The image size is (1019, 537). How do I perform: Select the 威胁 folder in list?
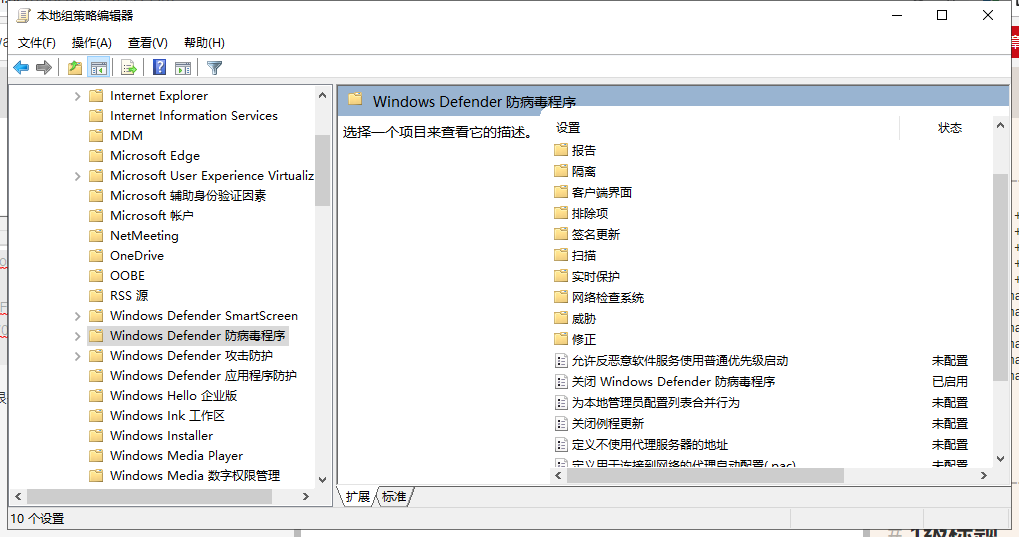pyautogui.click(x=584, y=319)
